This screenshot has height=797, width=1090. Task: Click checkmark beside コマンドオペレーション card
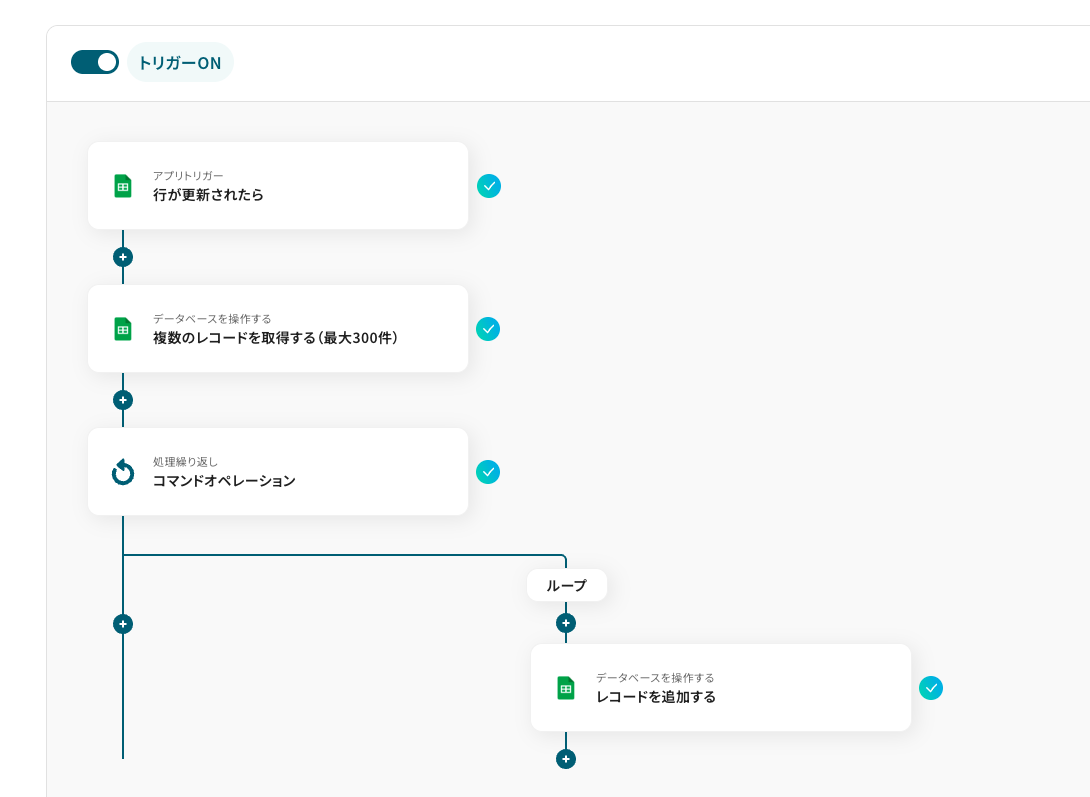[x=488, y=473]
